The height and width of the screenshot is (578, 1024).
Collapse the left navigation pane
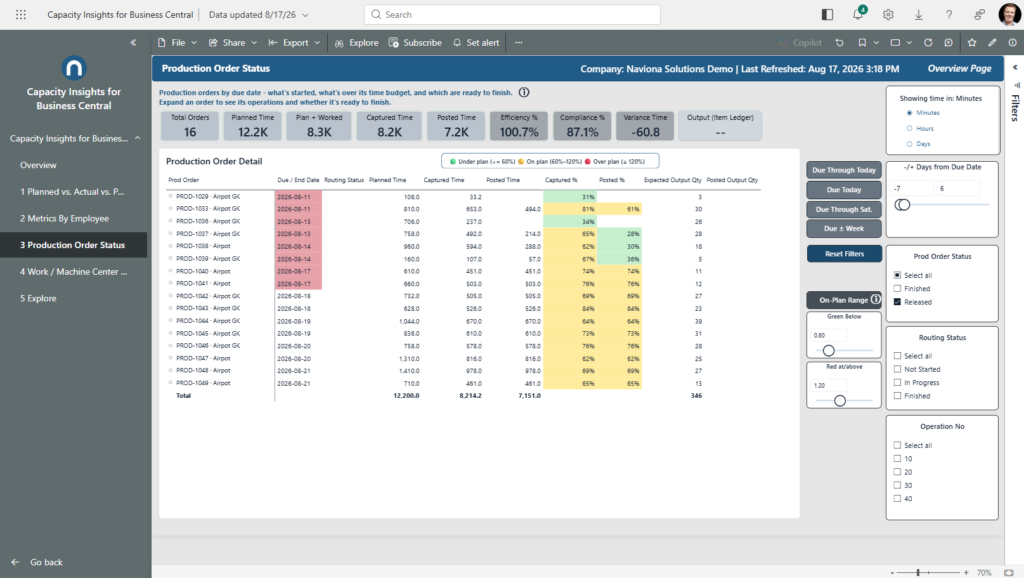[x=133, y=42]
